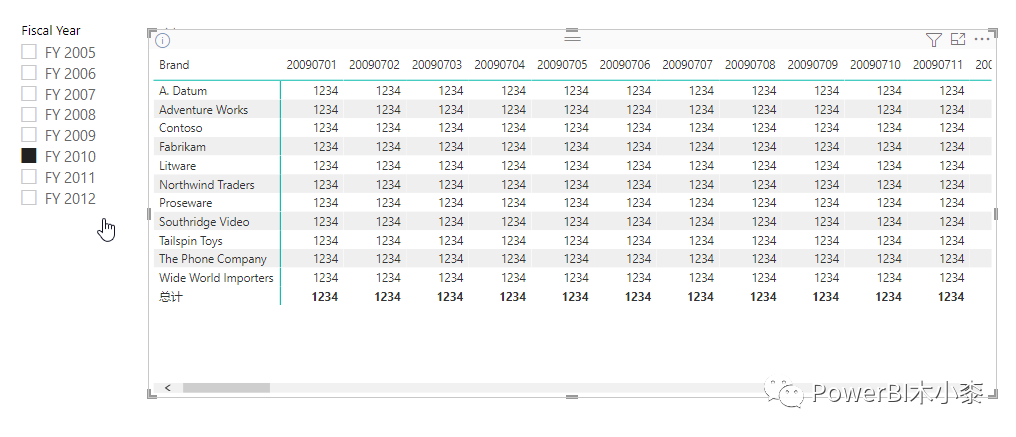
Task: Click the 20090703 column header
Action: coord(437,65)
